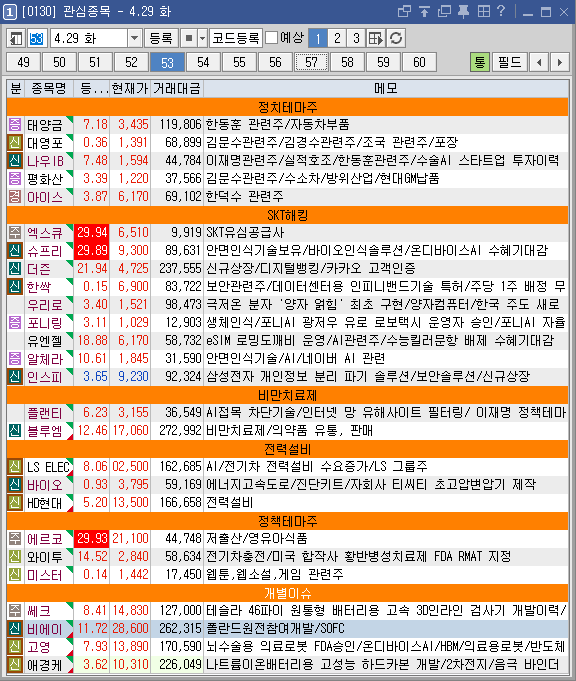
Task: Switch to group tab 49
Action: click(x=23, y=63)
